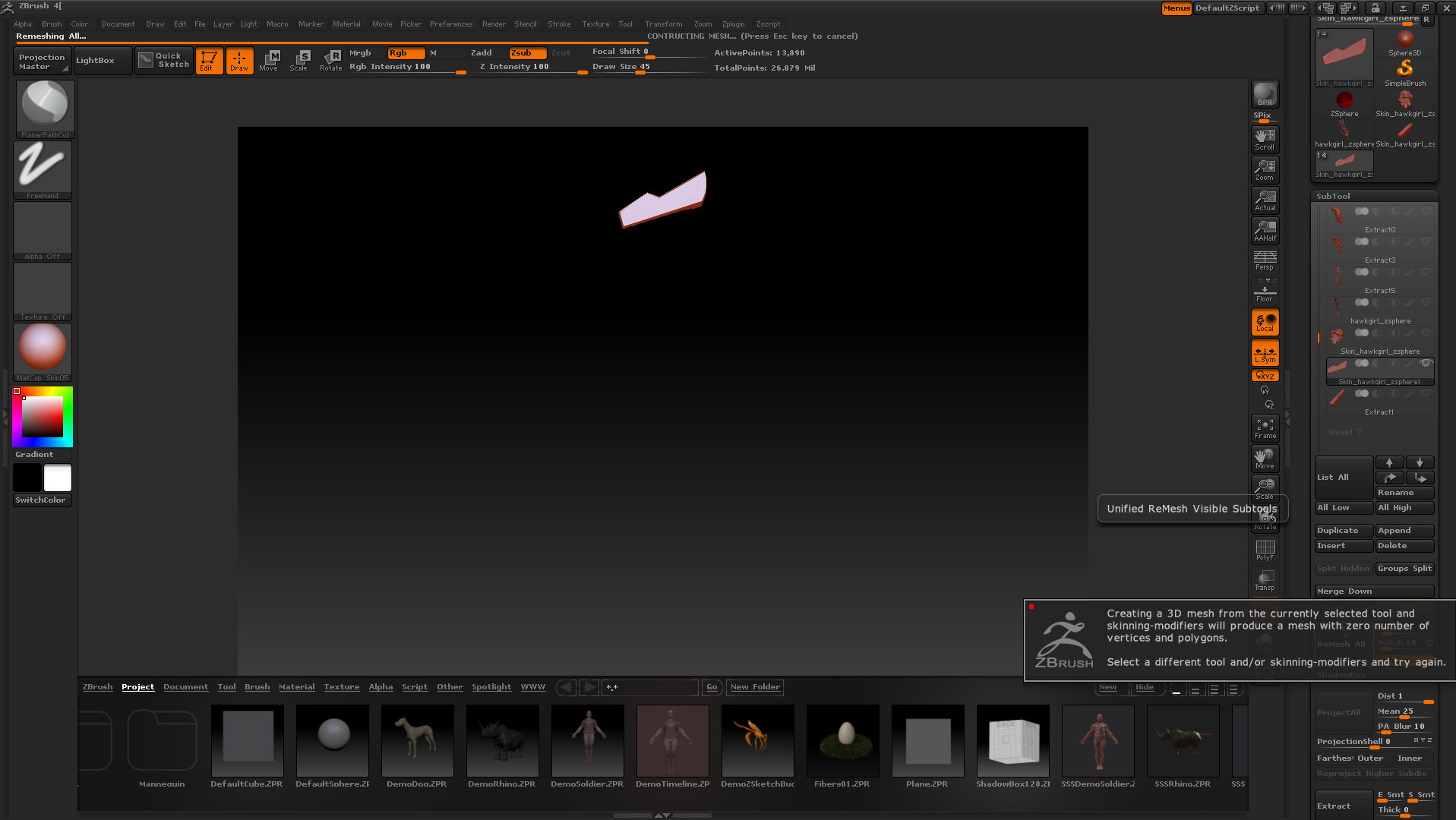Screen dimensions: 1456x820
Task: Select the ZSphere tool
Action: click(1344, 104)
